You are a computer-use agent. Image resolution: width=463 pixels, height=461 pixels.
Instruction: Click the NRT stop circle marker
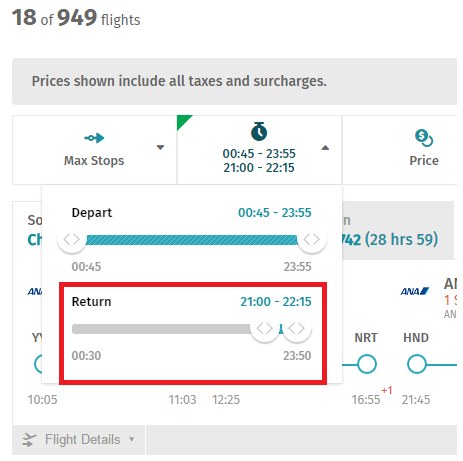pos(367,364)
